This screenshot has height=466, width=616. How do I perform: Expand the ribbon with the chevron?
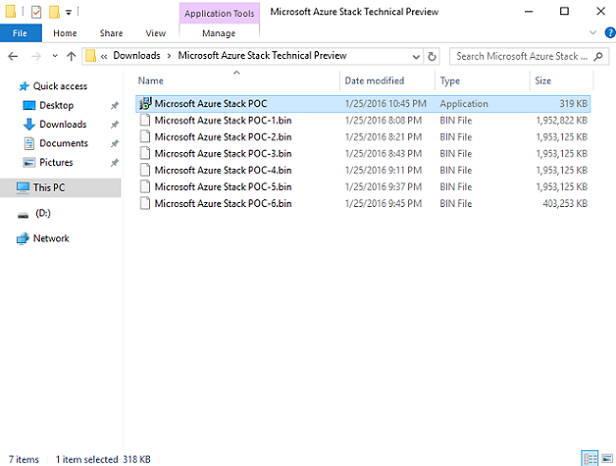tap(593, 33)
